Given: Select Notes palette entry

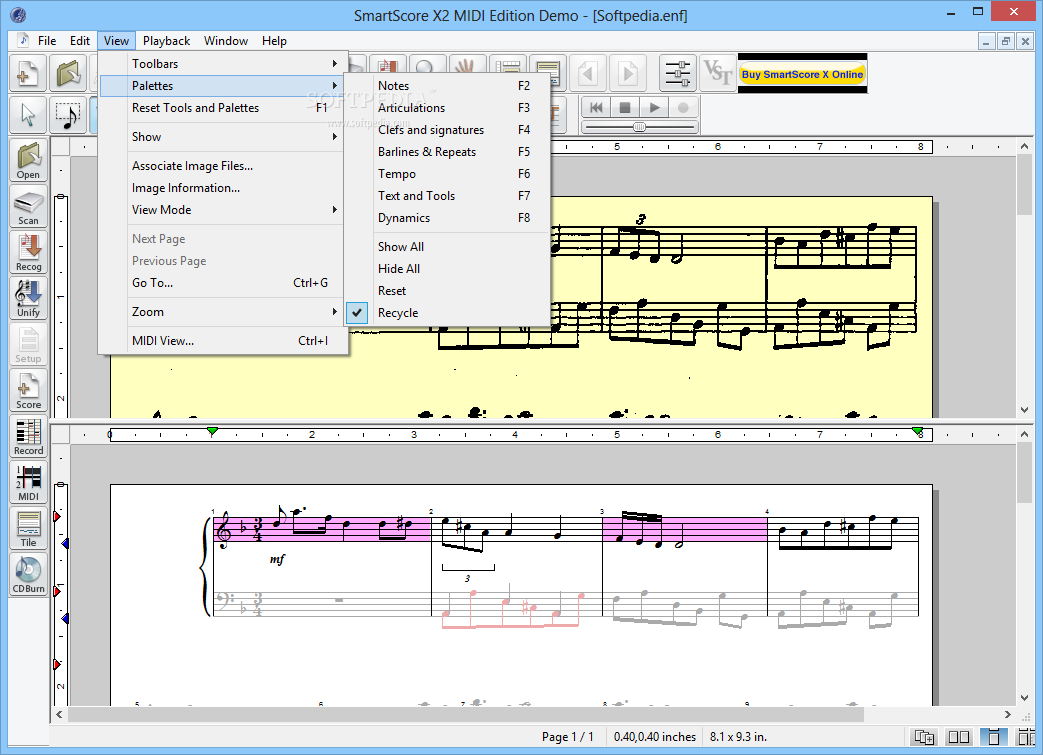Looking at the screenshot, I should click(448, 86).
